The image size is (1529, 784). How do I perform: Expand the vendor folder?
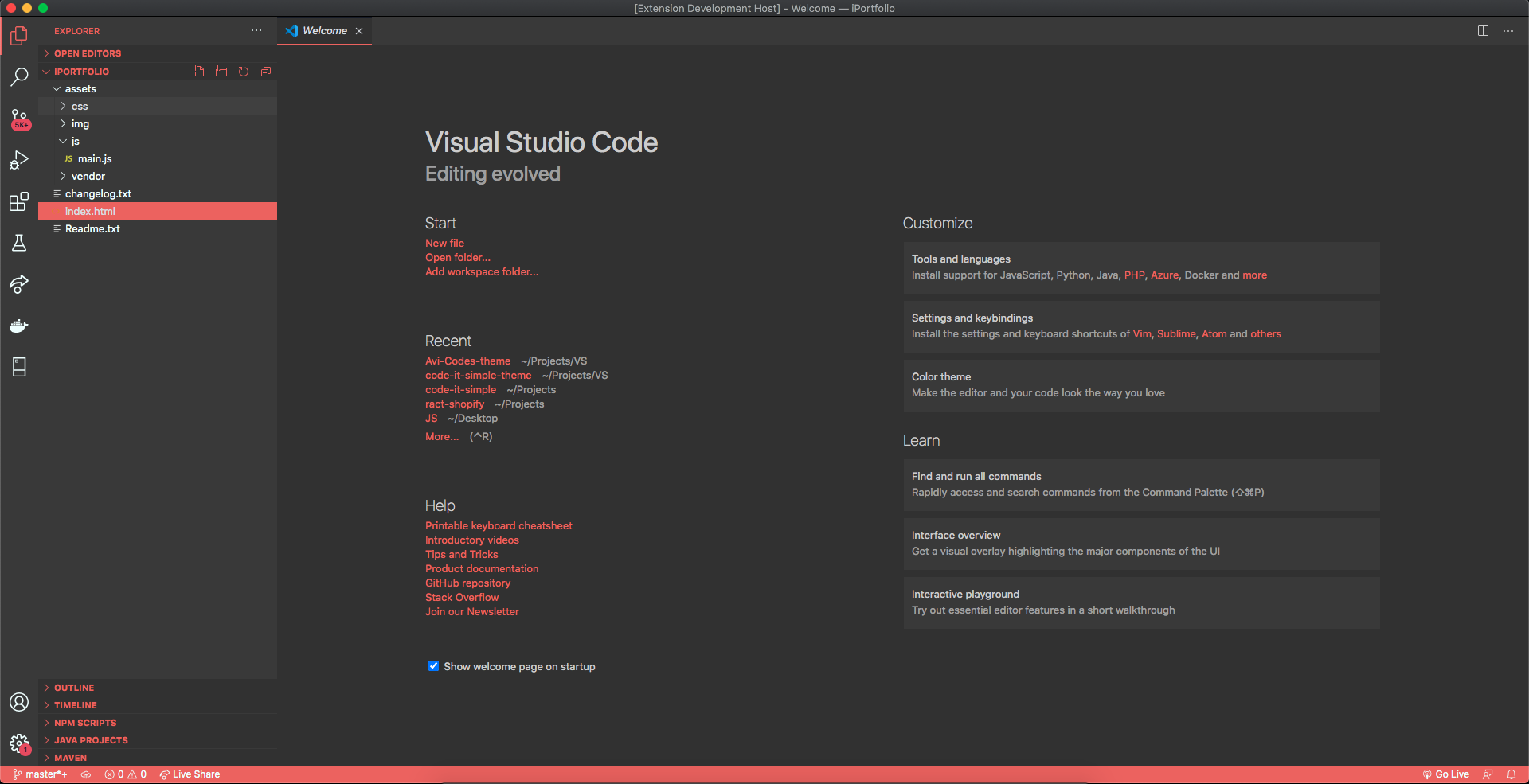(158, 177)
